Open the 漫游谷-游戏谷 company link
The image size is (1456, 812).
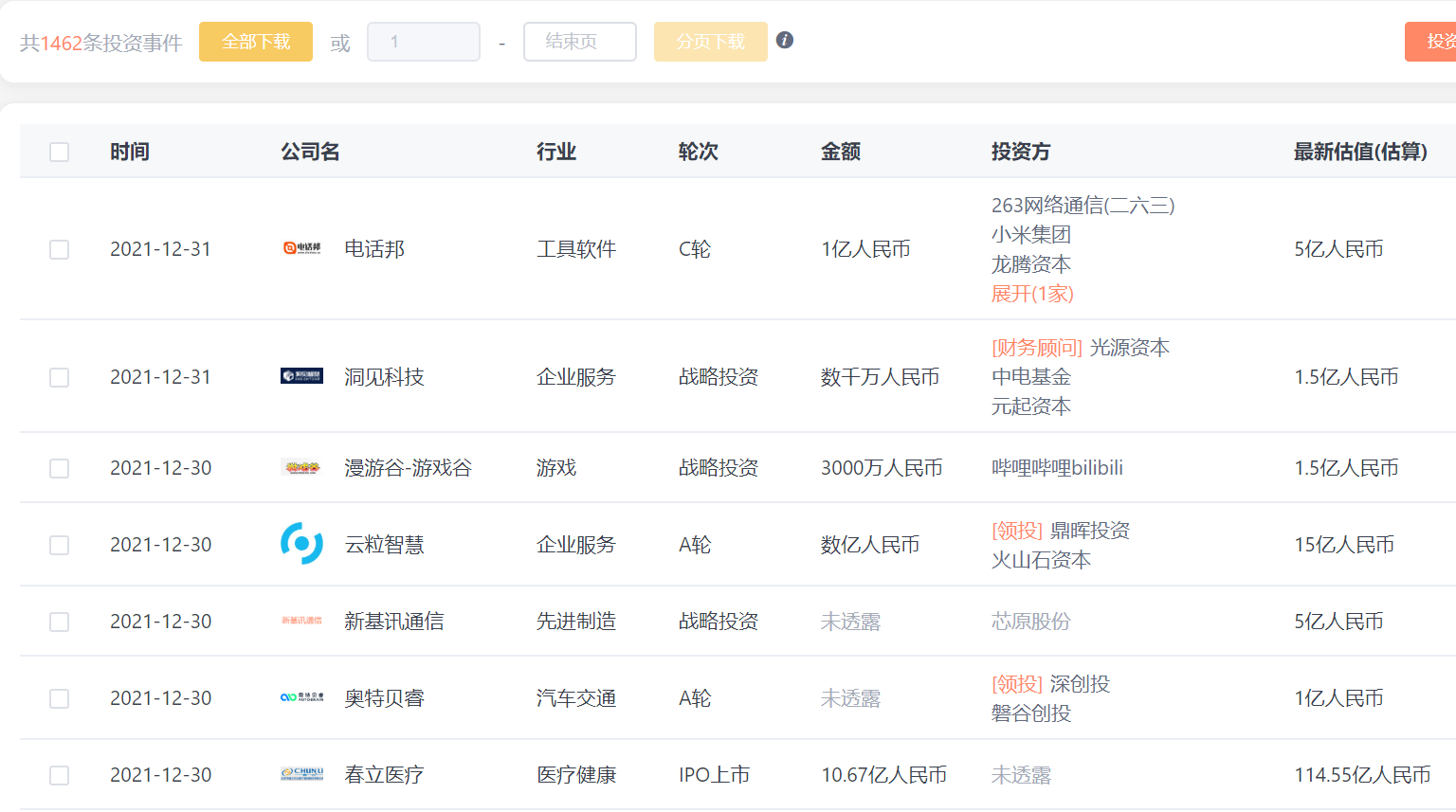coord(408,468)
